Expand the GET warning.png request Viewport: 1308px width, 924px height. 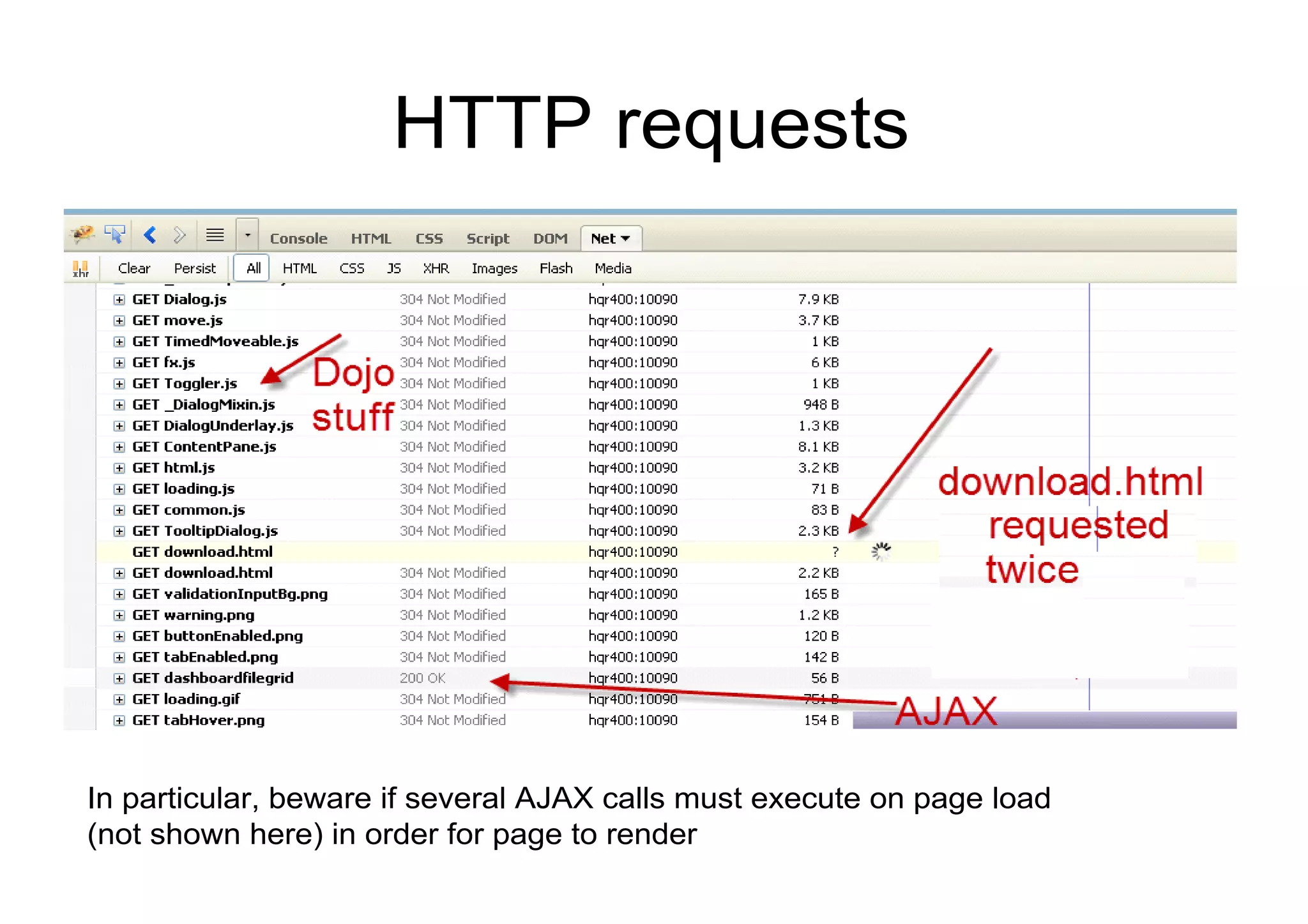click(119, 616)
